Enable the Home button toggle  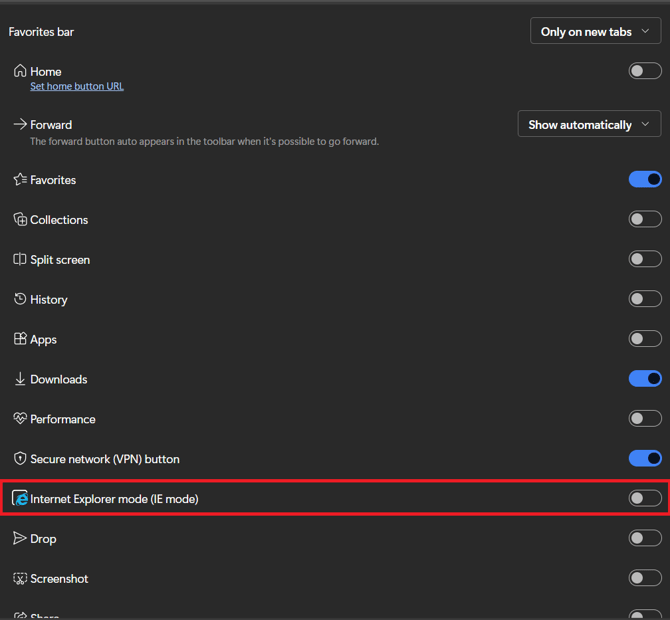645,71
